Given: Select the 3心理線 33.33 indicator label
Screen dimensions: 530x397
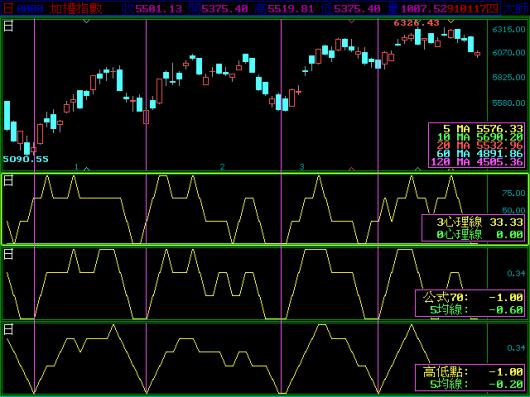Looking at the screenshot, I should coord(480,222).
